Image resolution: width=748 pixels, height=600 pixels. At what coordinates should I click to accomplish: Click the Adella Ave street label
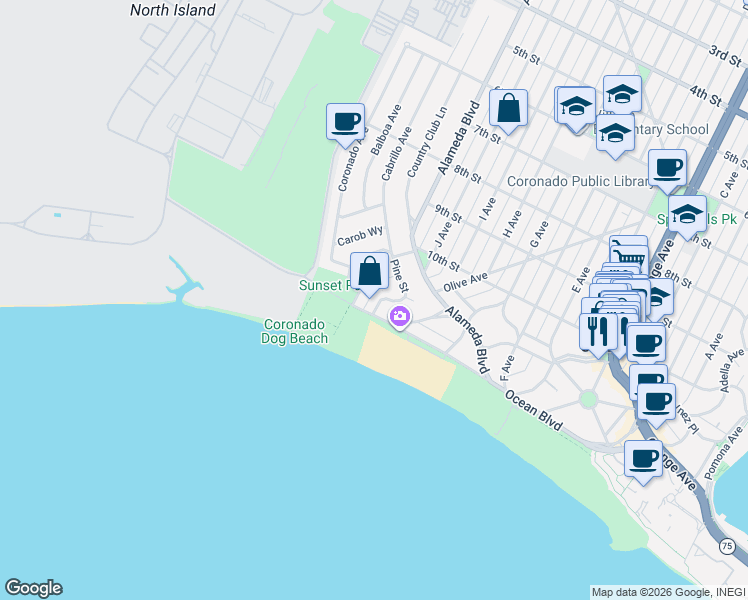[x=732, y=372]
